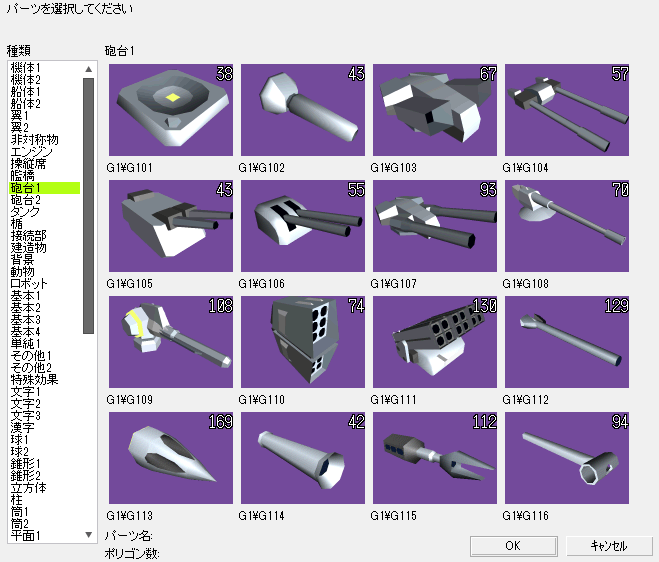Click the OK button
This screenshot has width=659, height=562.
tap(513, 546)
